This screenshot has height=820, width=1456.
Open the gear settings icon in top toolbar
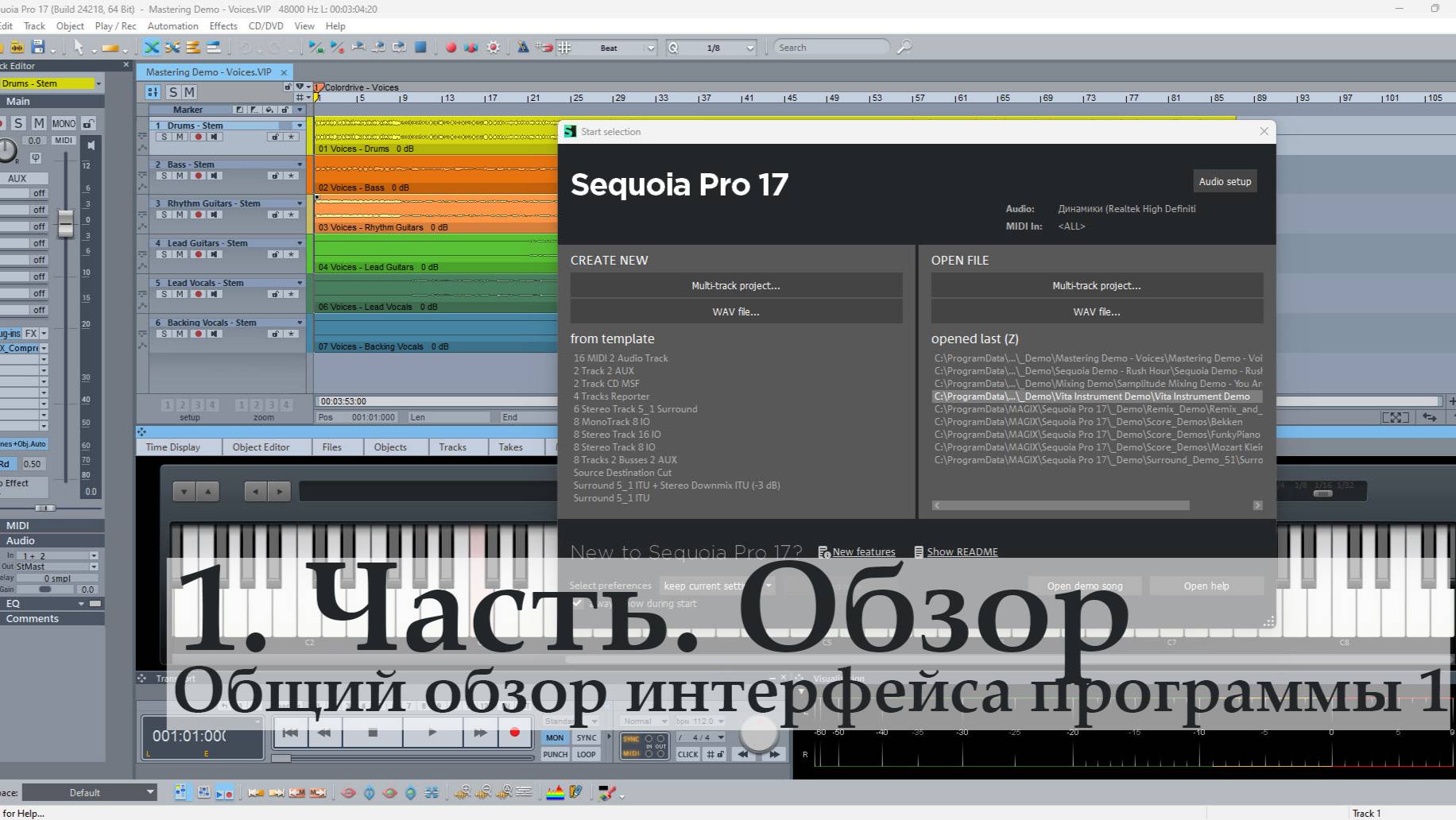click(494, 48)
